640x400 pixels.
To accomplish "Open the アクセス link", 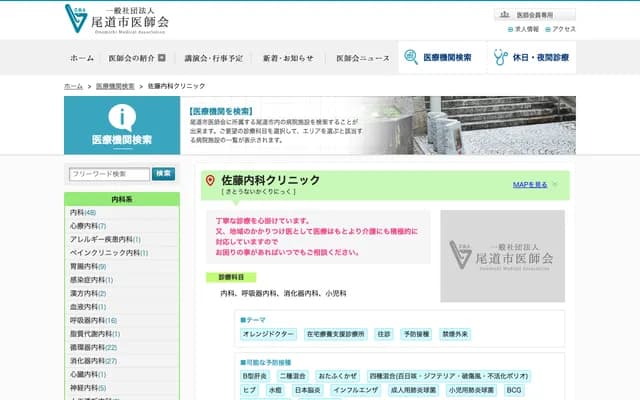I will [564, 29].
